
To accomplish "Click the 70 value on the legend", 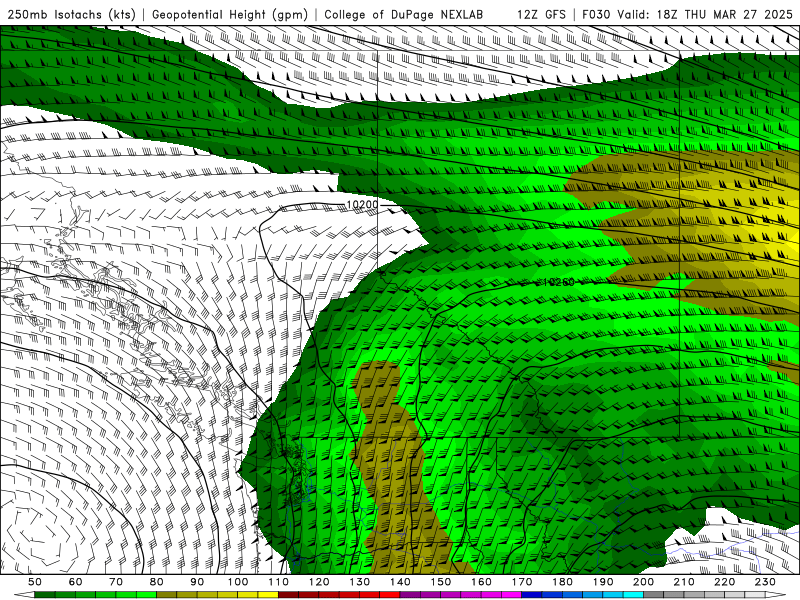I will (116, 582).
